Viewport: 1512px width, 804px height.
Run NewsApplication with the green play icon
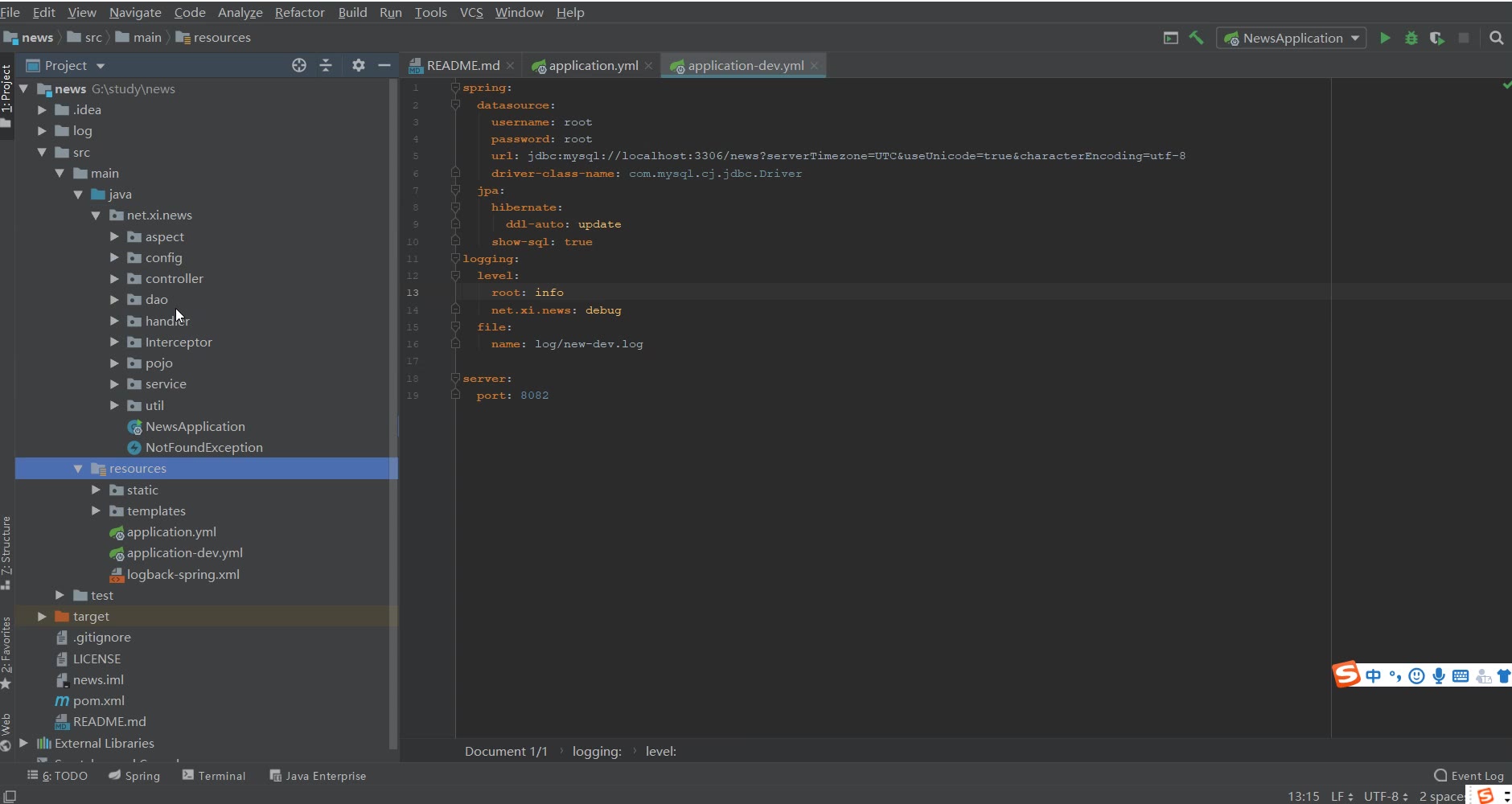pos(1385,38)
